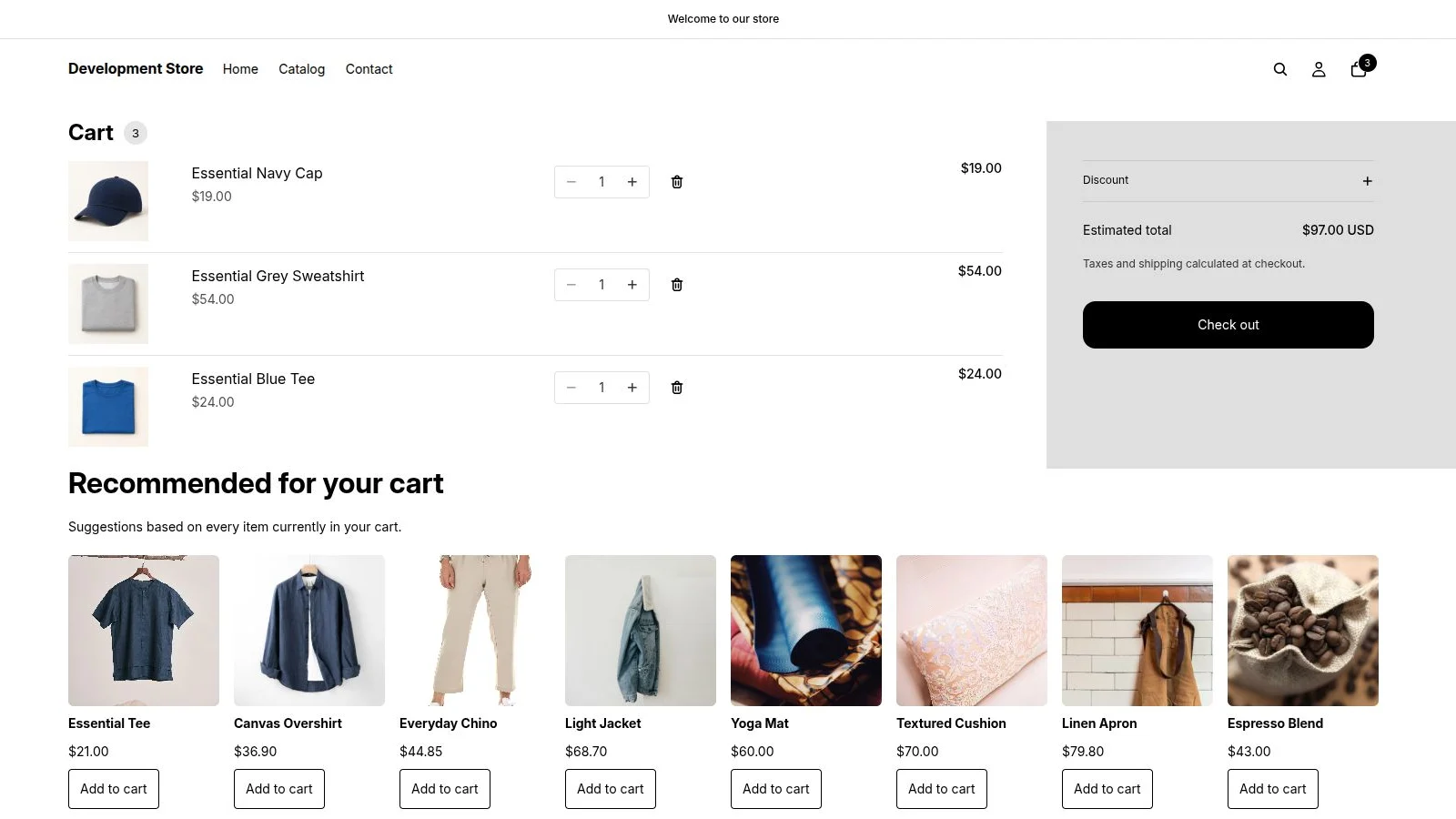The image size is (1456, 819).
Task: Edit quantity field of Essential Navy Cap
Action: [x=602, y=182]
